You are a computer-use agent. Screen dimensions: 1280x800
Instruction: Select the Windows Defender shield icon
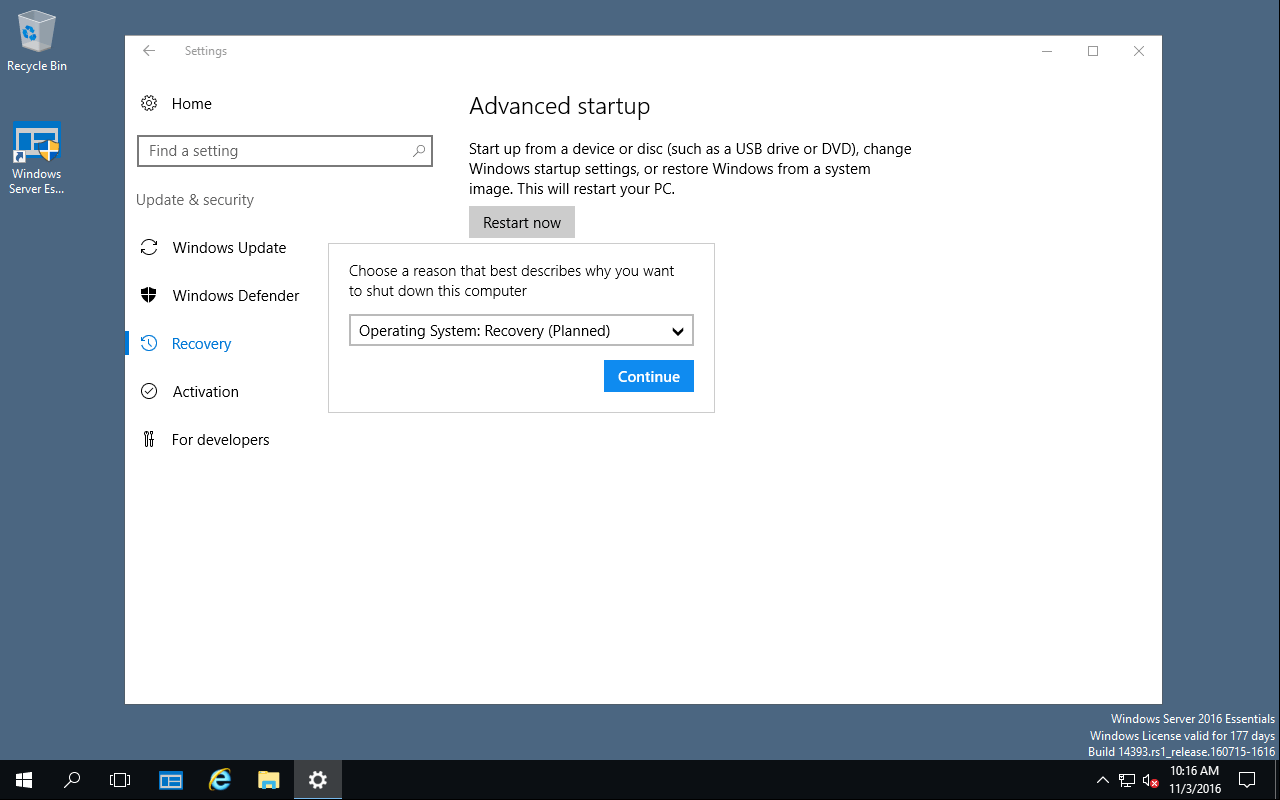point(149,295)
